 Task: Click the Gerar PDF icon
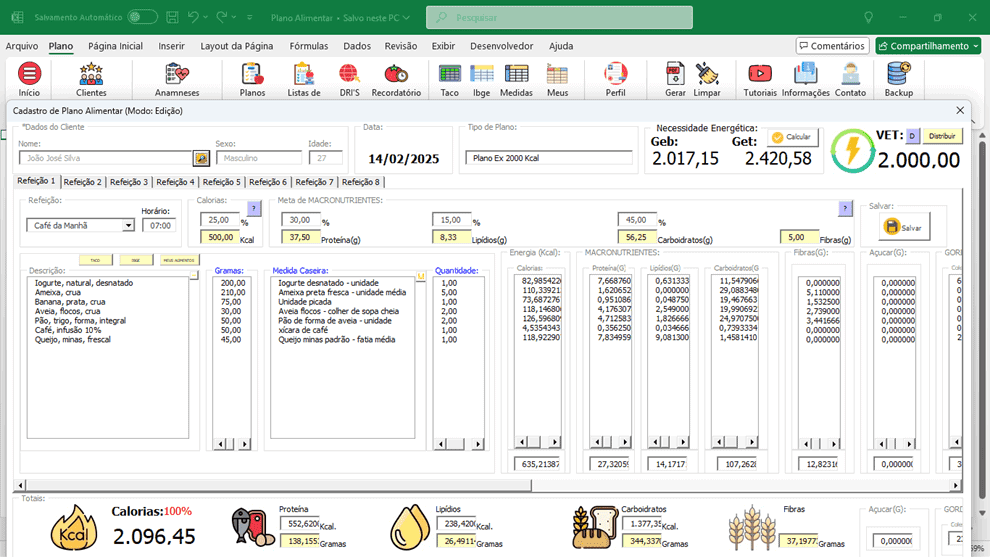[x=675, y=80]
